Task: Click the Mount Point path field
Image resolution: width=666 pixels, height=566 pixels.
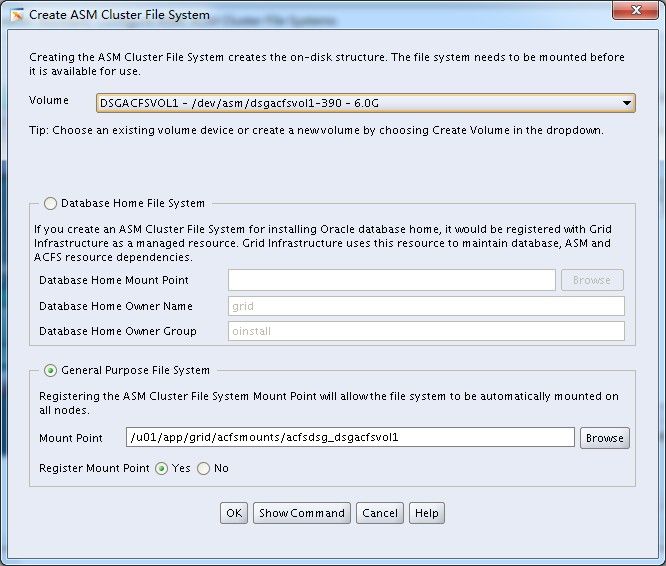Action: 350,437
